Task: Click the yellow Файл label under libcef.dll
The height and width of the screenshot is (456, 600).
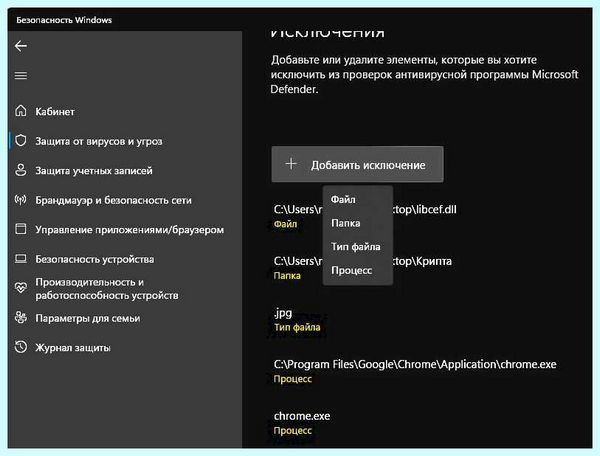Action: tap(285, 224)
